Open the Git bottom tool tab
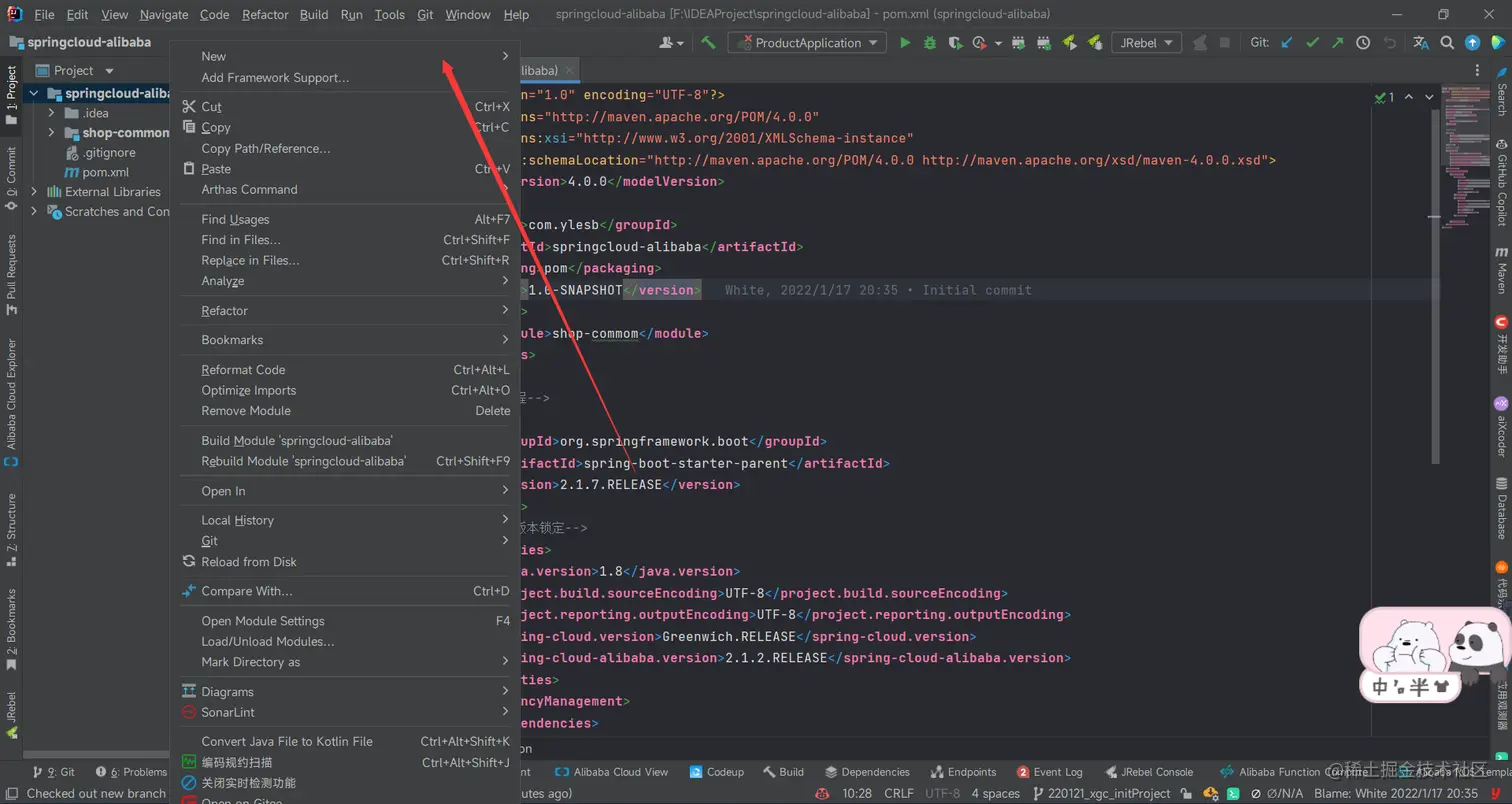 coord(54,772)
